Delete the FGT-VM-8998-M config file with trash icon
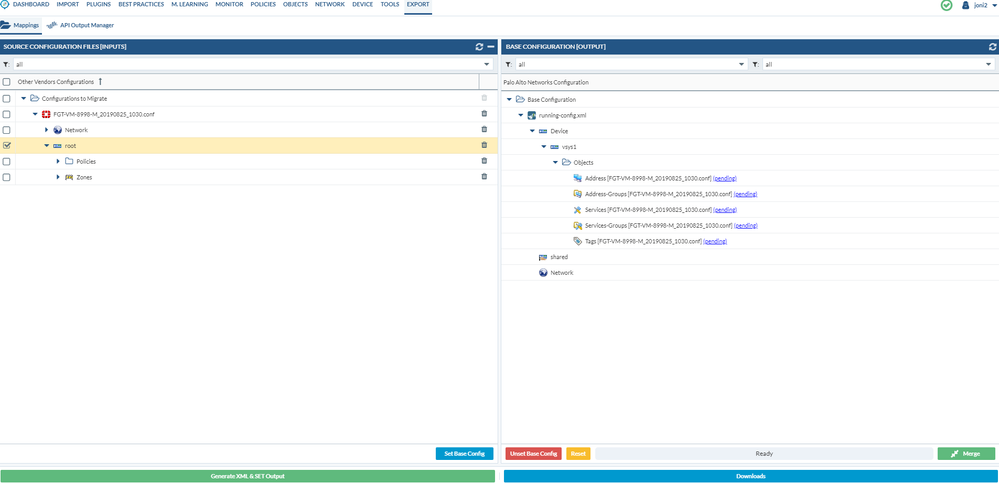The width and height of the screenshot is (999, 483). 485,114
